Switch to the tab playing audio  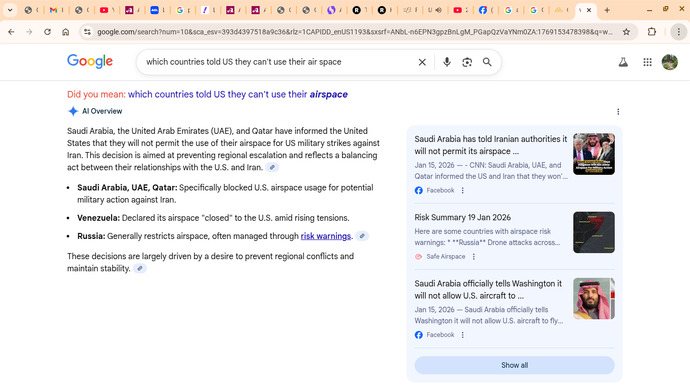coord(435,10)
